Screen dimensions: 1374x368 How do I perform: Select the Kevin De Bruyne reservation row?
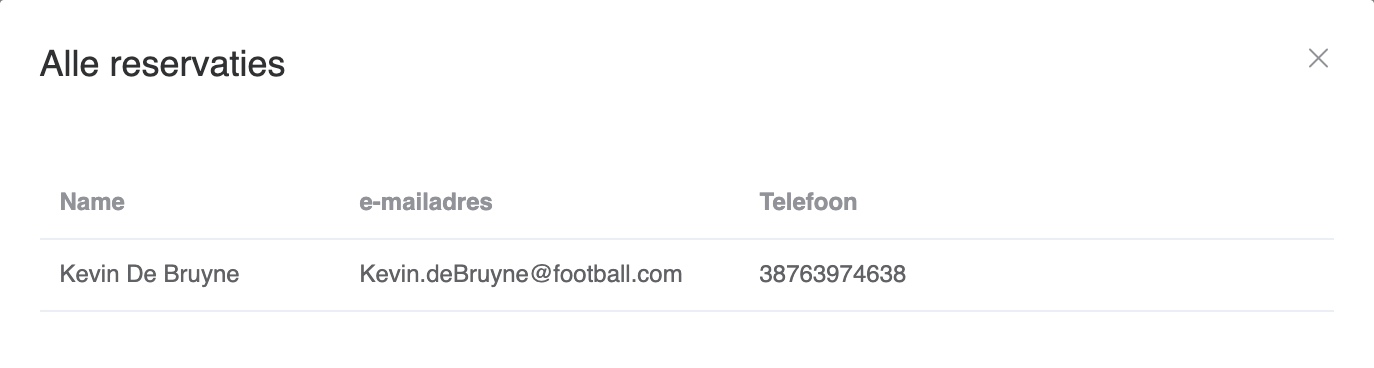coord(686,275)
